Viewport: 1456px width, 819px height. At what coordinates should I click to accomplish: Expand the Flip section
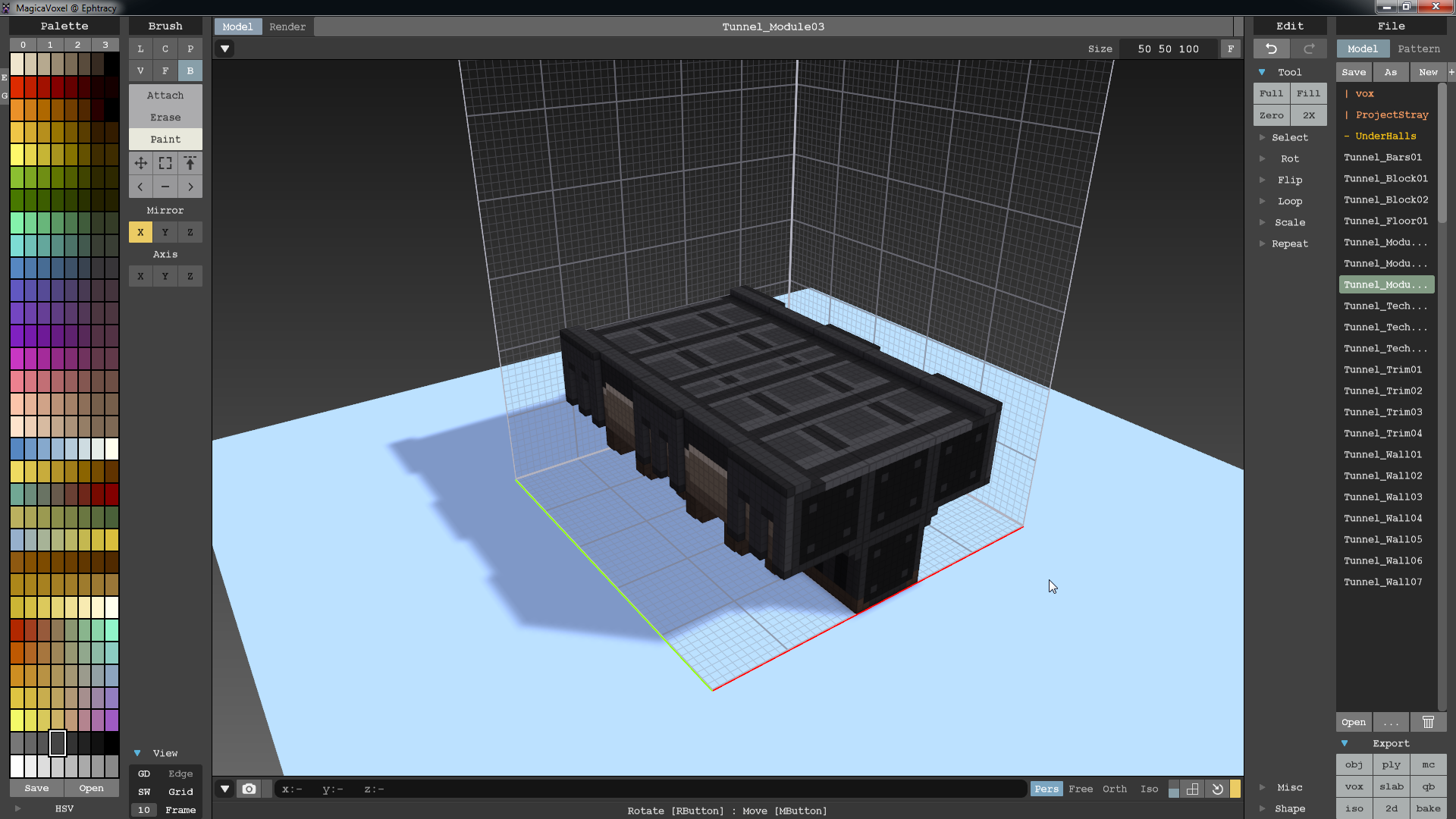tap(1262, 180)
